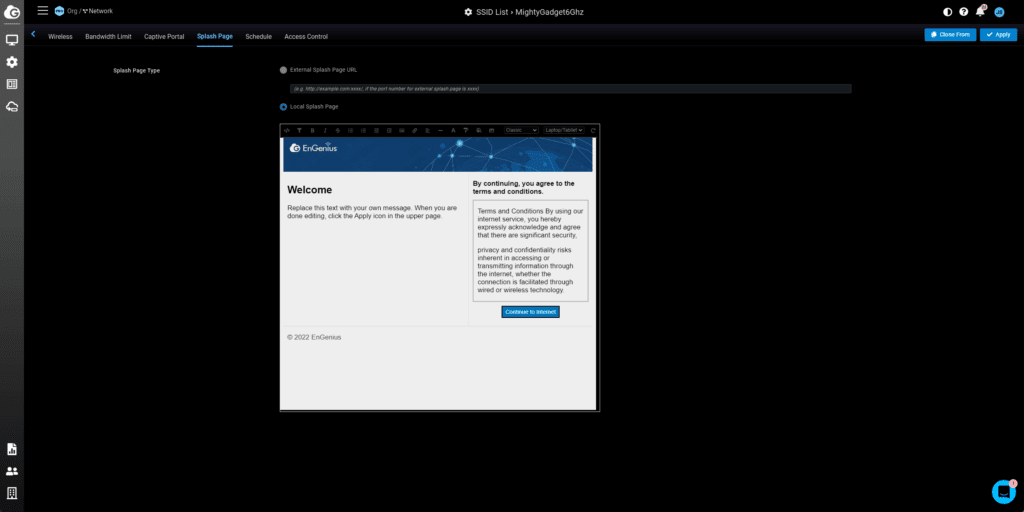Open the Classic template dropdown
1024x512 pixels.
[x=521, y=130]
